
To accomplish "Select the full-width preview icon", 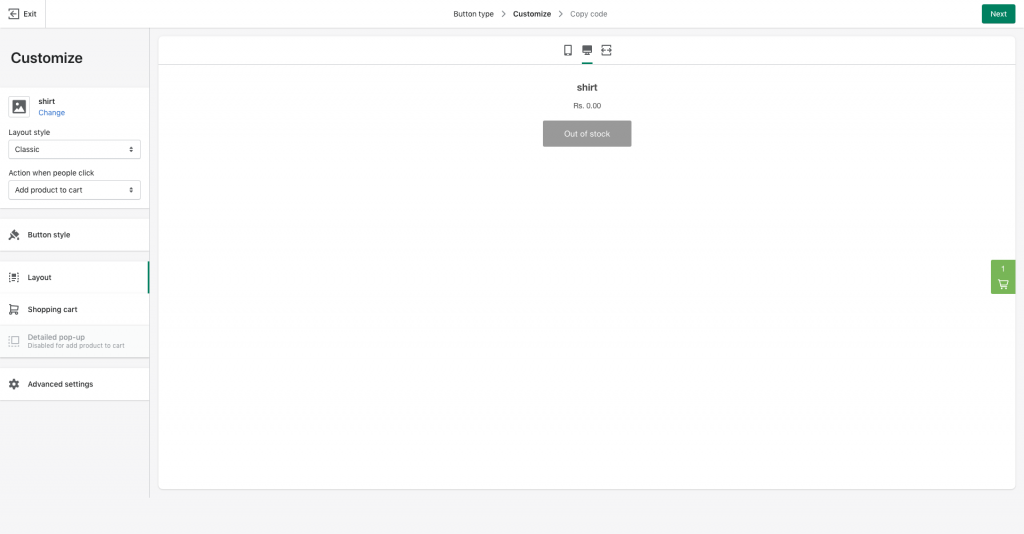I will coord(606,50).
